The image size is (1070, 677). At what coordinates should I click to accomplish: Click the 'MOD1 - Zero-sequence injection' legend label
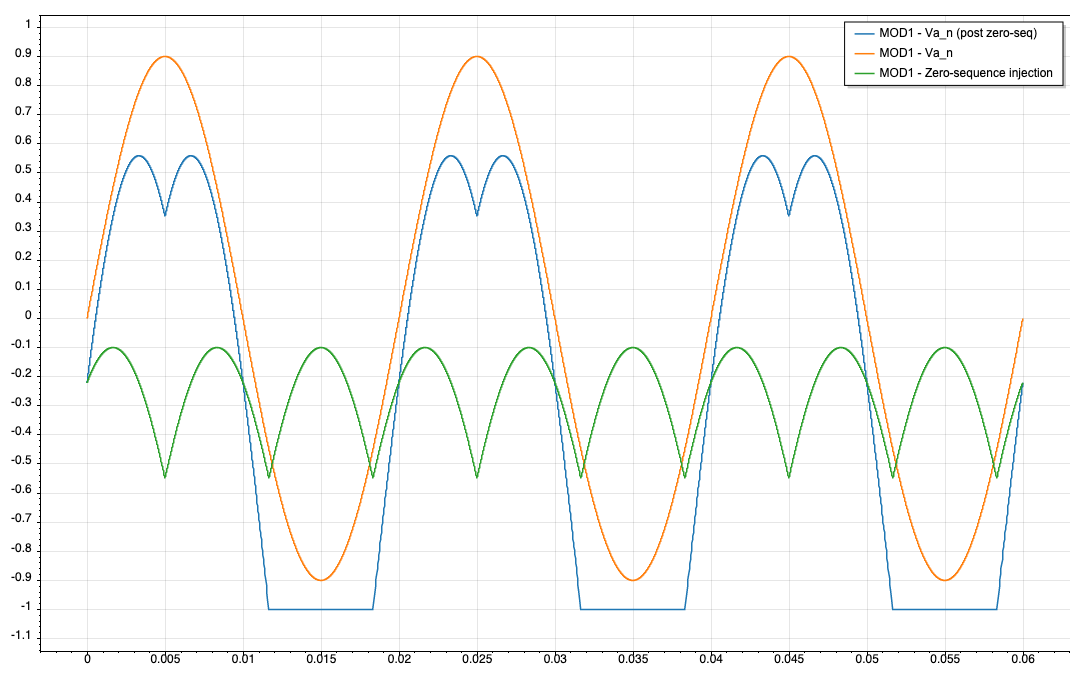(x=966, y=73)
